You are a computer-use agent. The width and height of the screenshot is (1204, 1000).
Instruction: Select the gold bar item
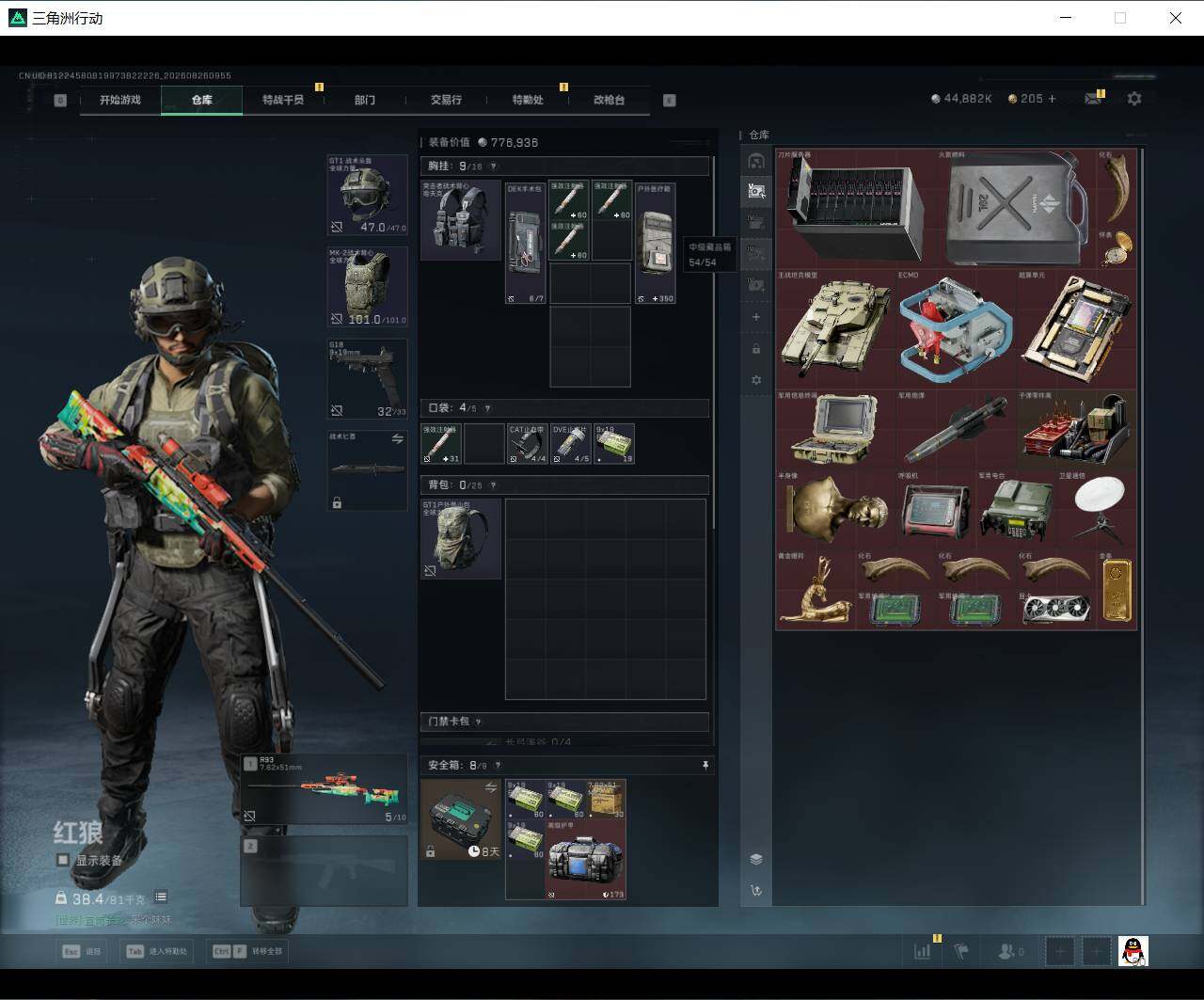[1117, 590]
